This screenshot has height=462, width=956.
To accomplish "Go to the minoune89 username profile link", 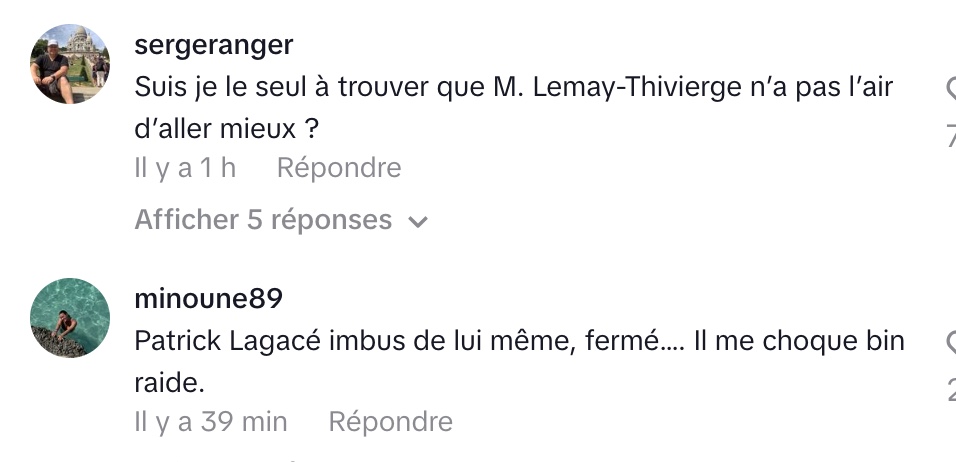I will pos(209,299).
